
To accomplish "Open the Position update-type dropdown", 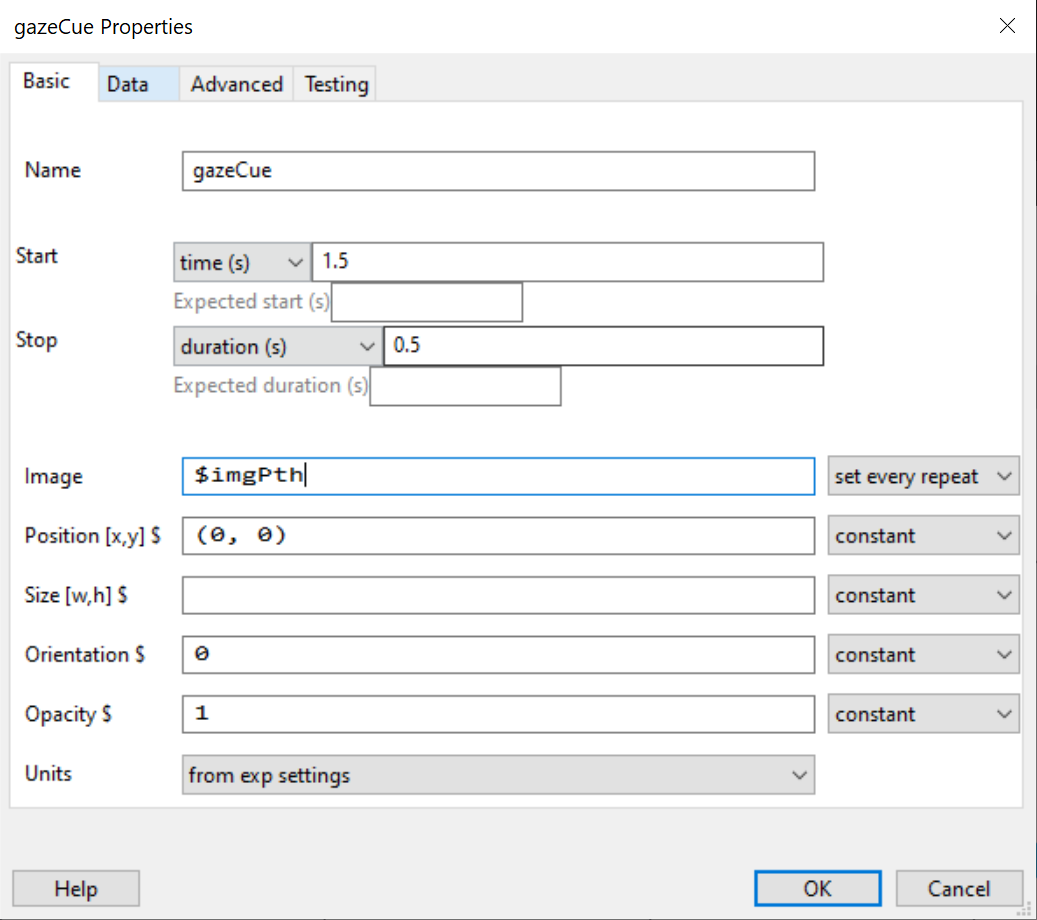I will click(923, 536).
